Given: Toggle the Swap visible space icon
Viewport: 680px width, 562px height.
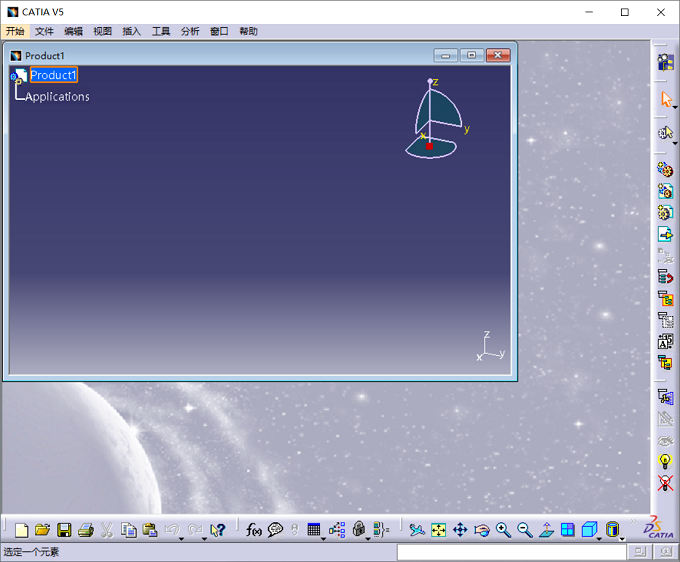Looking at the screenshot, I should pyautogui.click(x=665, y=483).
